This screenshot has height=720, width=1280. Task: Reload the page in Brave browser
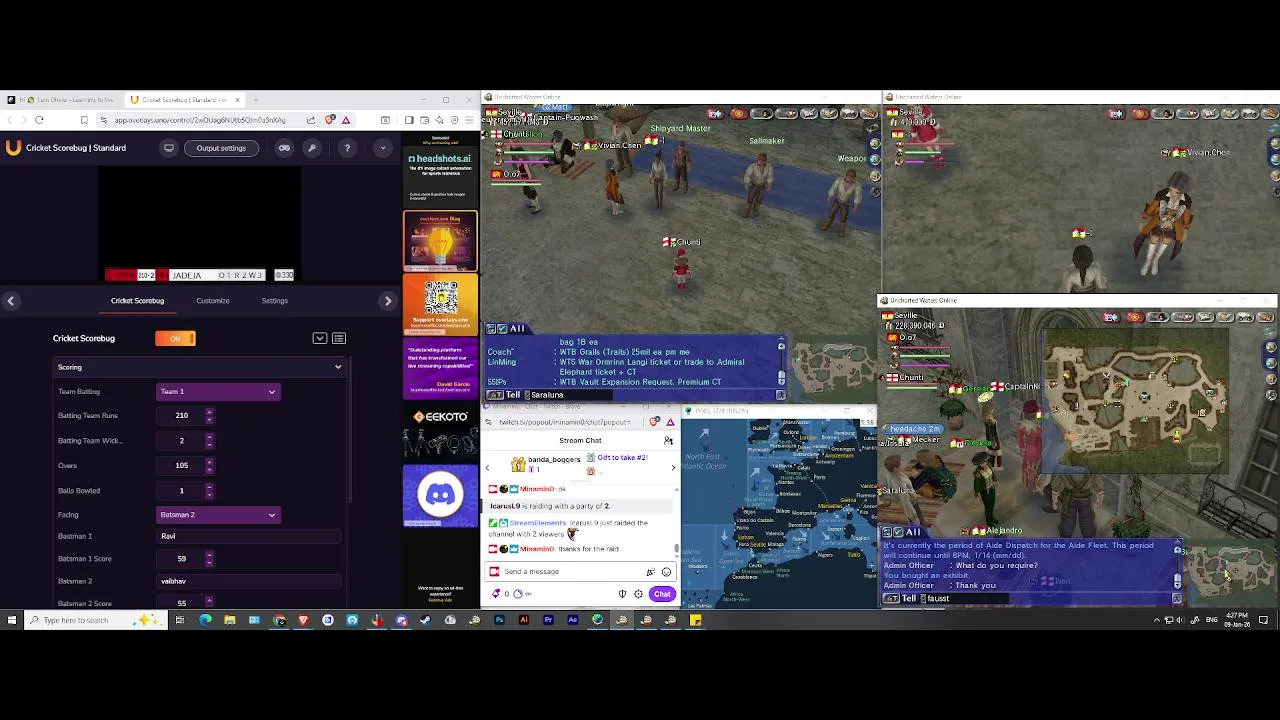[39, 120]
